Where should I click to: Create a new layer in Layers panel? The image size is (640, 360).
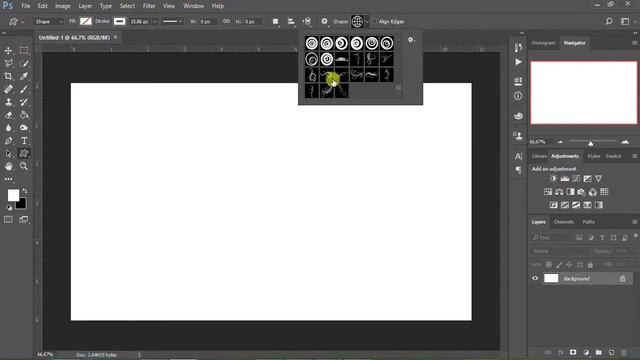(x=611, y=352)
